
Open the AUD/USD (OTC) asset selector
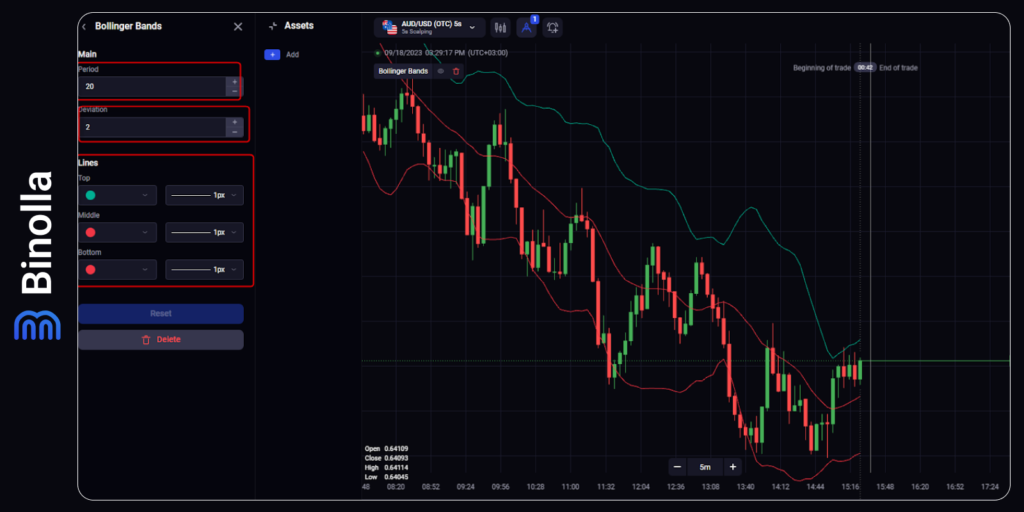(430, 27)
